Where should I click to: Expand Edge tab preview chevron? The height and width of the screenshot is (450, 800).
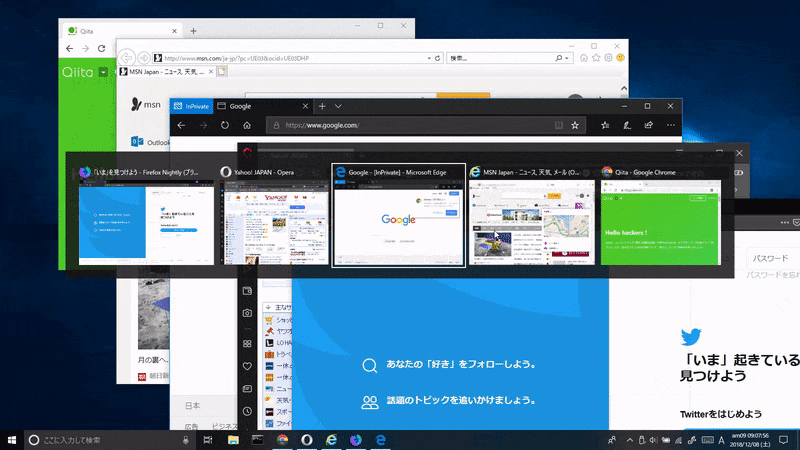pos(338,106)
